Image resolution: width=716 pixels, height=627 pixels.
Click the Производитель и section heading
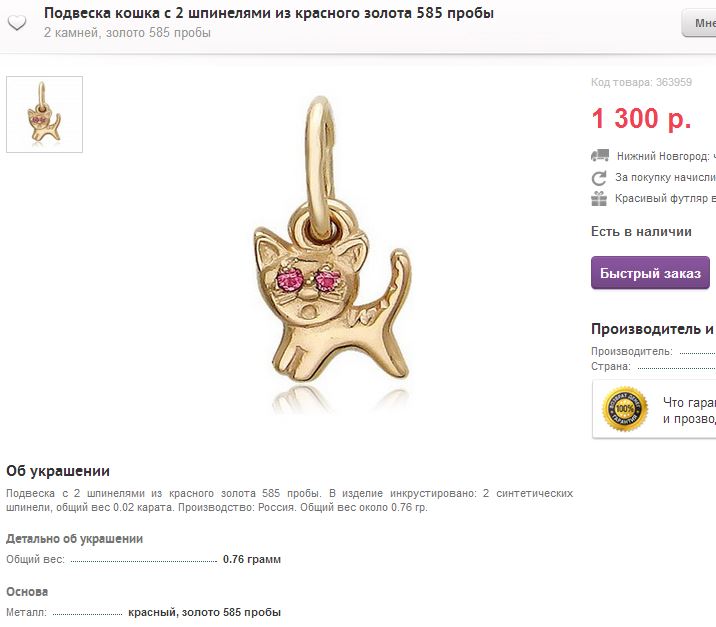[x=653, y=329]
